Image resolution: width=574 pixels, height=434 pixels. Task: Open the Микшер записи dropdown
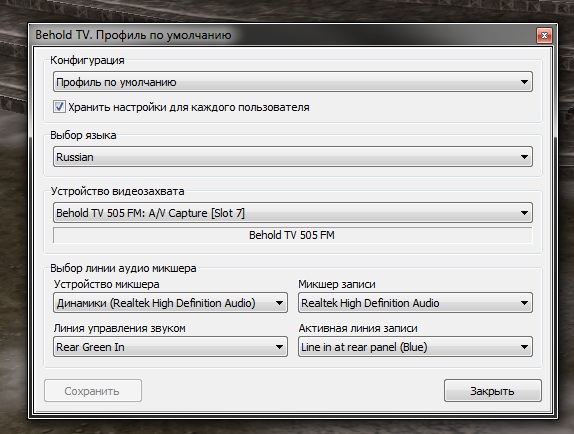415,303
